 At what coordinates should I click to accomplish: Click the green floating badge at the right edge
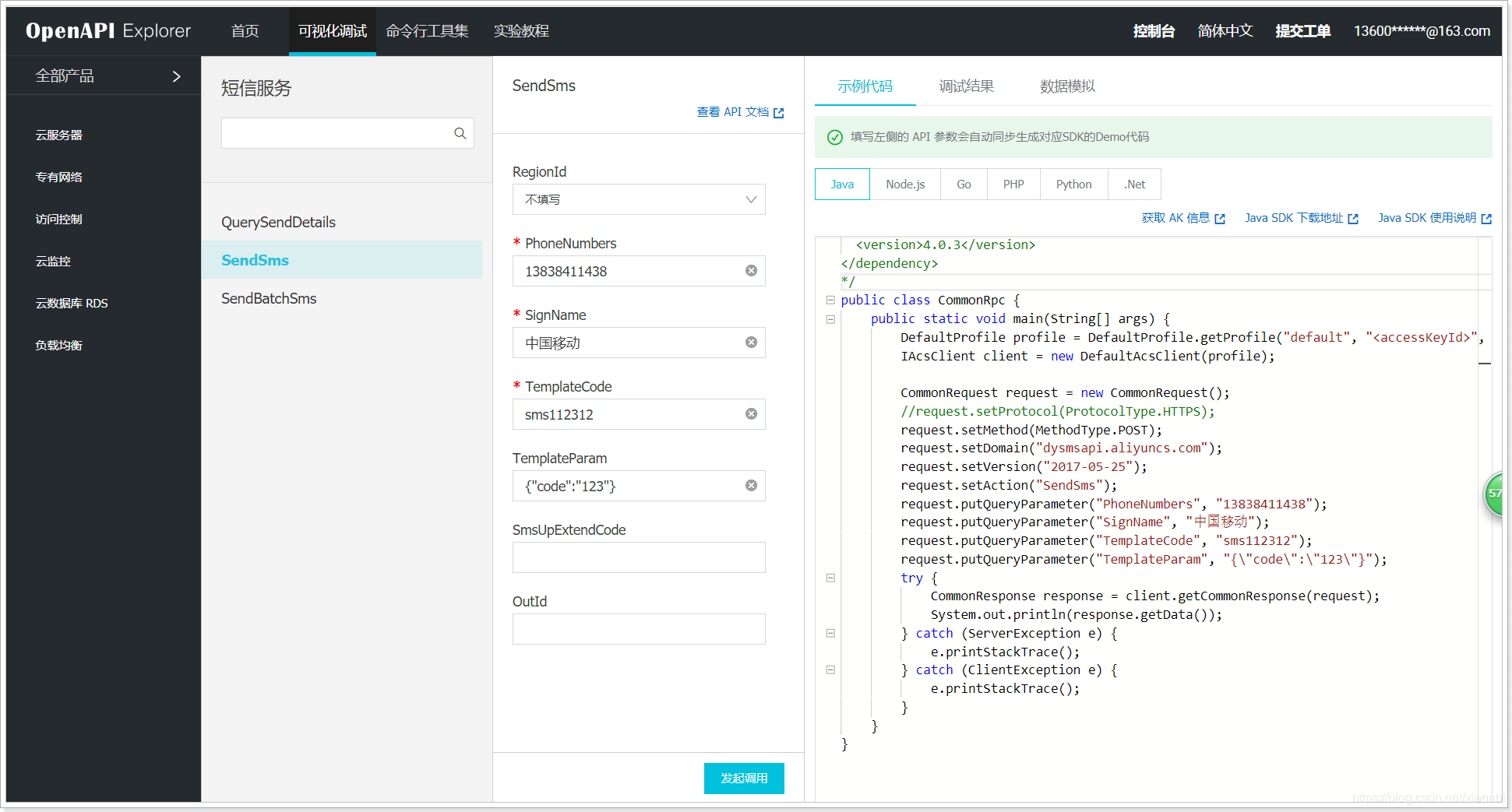pyautogui.click(x=1493, y=494)
